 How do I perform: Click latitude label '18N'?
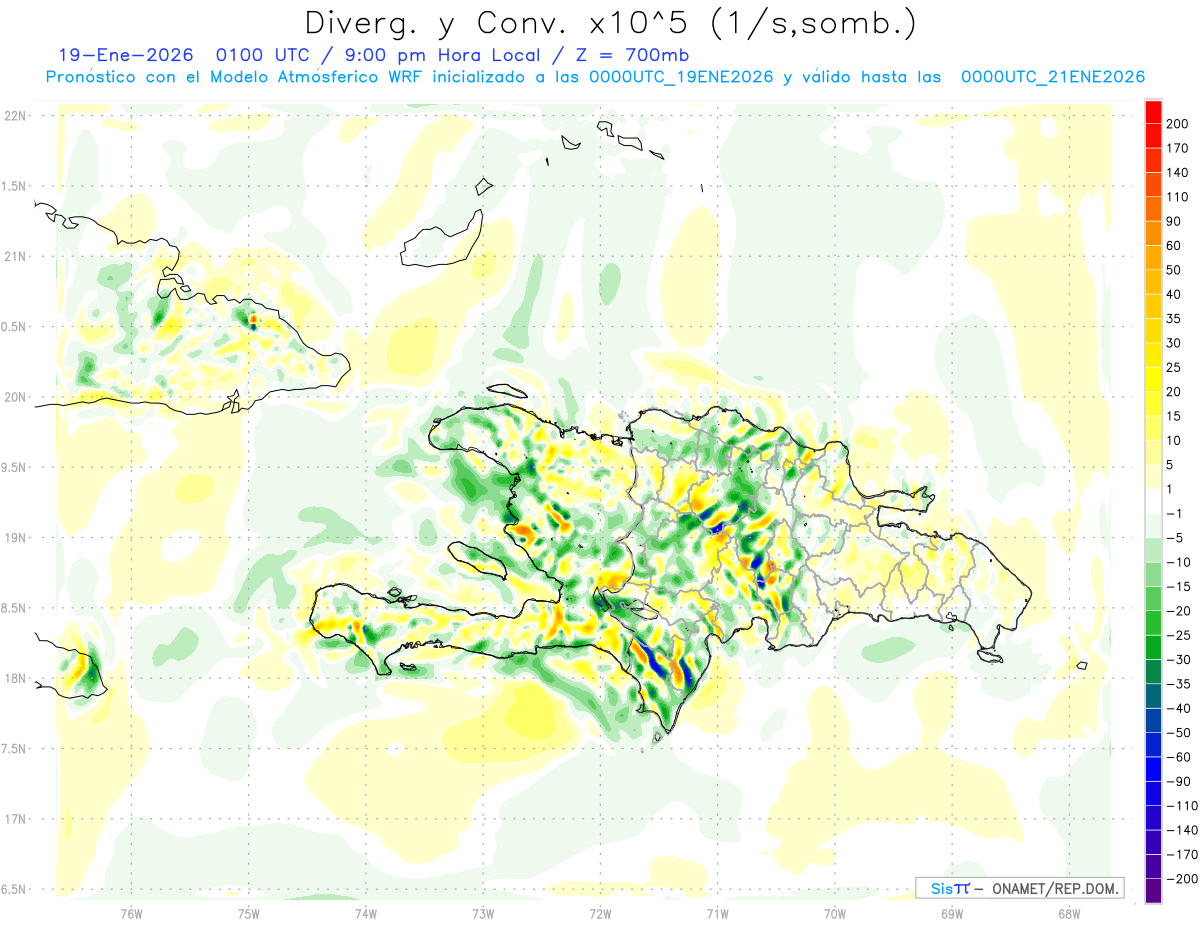coord(14,678)
